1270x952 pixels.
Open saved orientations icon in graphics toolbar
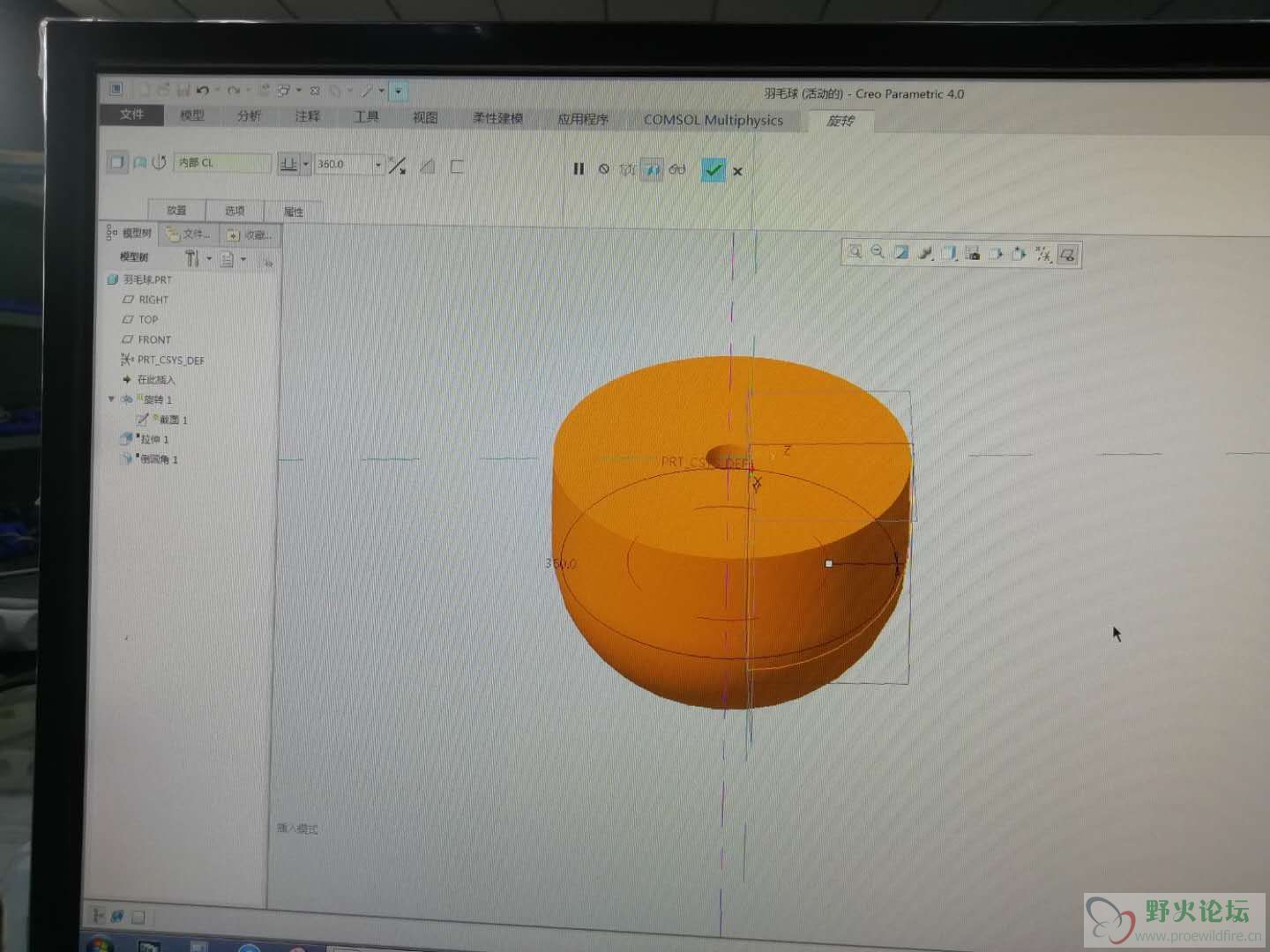coord(949,254)
